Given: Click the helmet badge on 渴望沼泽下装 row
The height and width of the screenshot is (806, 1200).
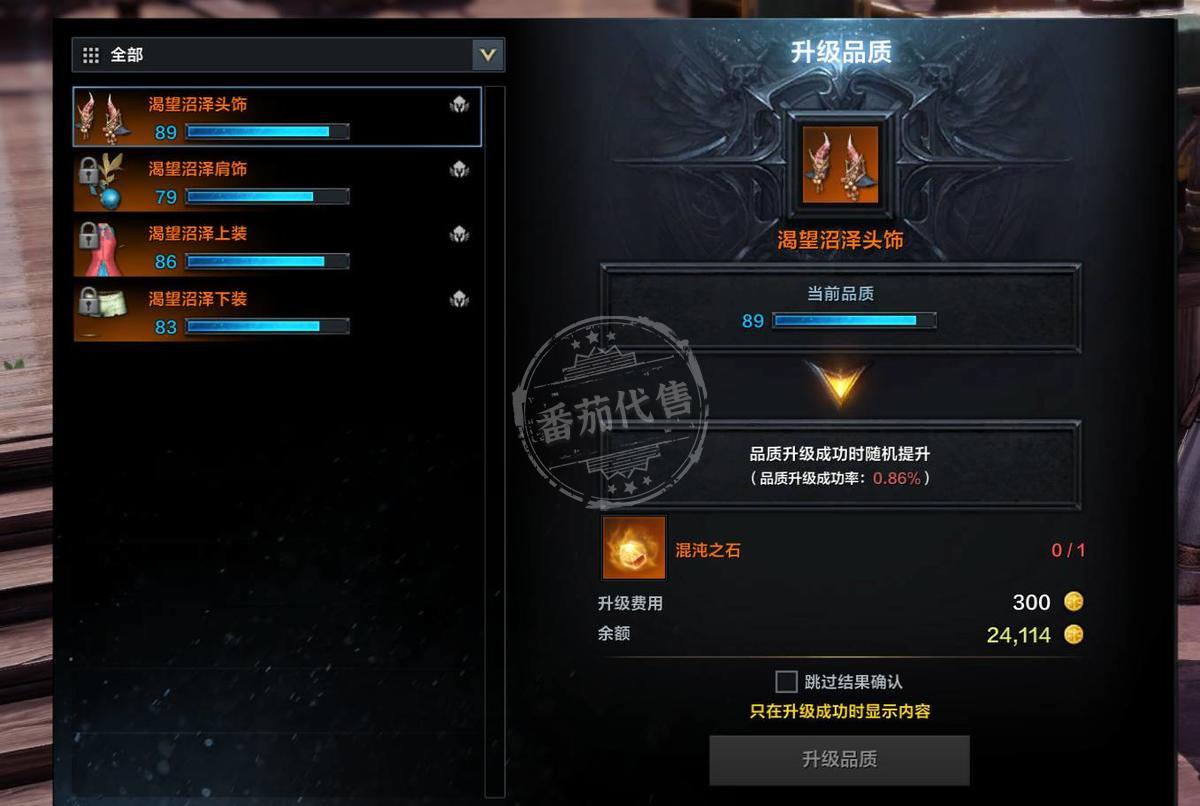Looking at the screenshot, I should coord(460,299).
